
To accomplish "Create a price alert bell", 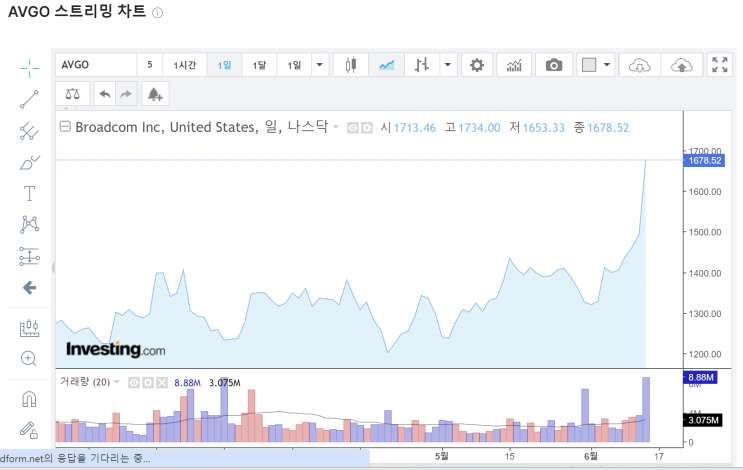I will [x=154, y=94].
